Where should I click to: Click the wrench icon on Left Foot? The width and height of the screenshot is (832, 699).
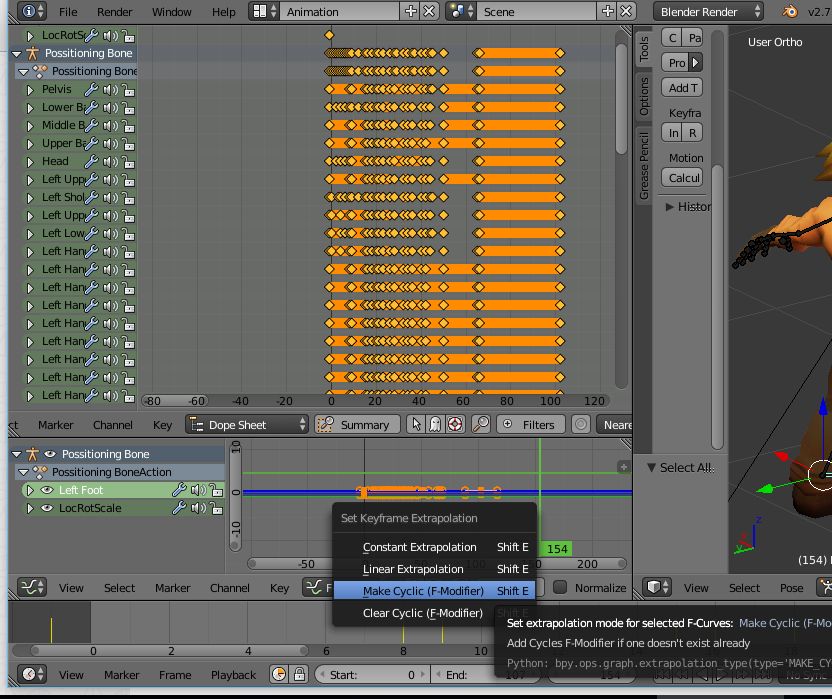pos(179,490)
